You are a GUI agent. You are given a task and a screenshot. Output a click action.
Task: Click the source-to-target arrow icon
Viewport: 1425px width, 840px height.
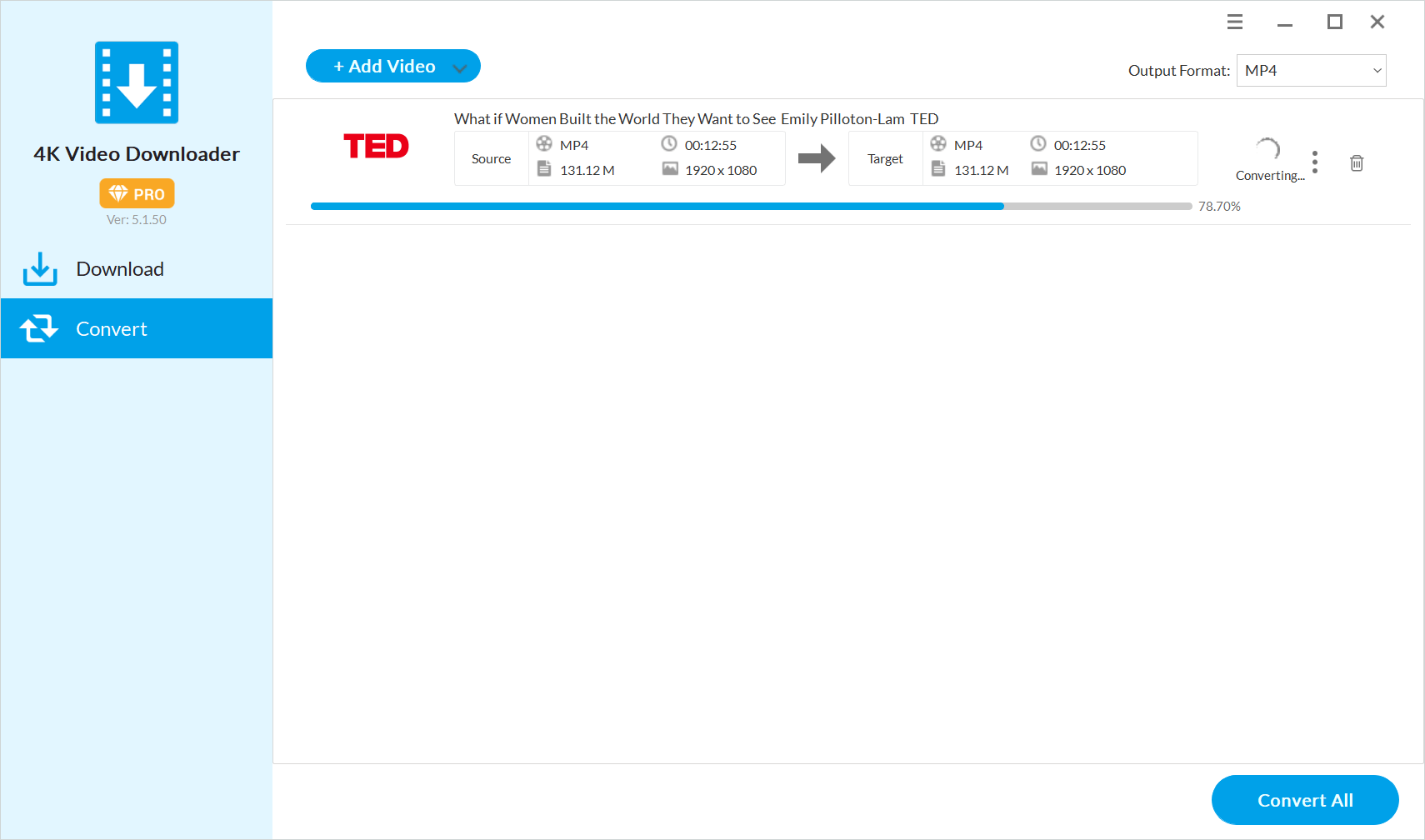(816, 158)
